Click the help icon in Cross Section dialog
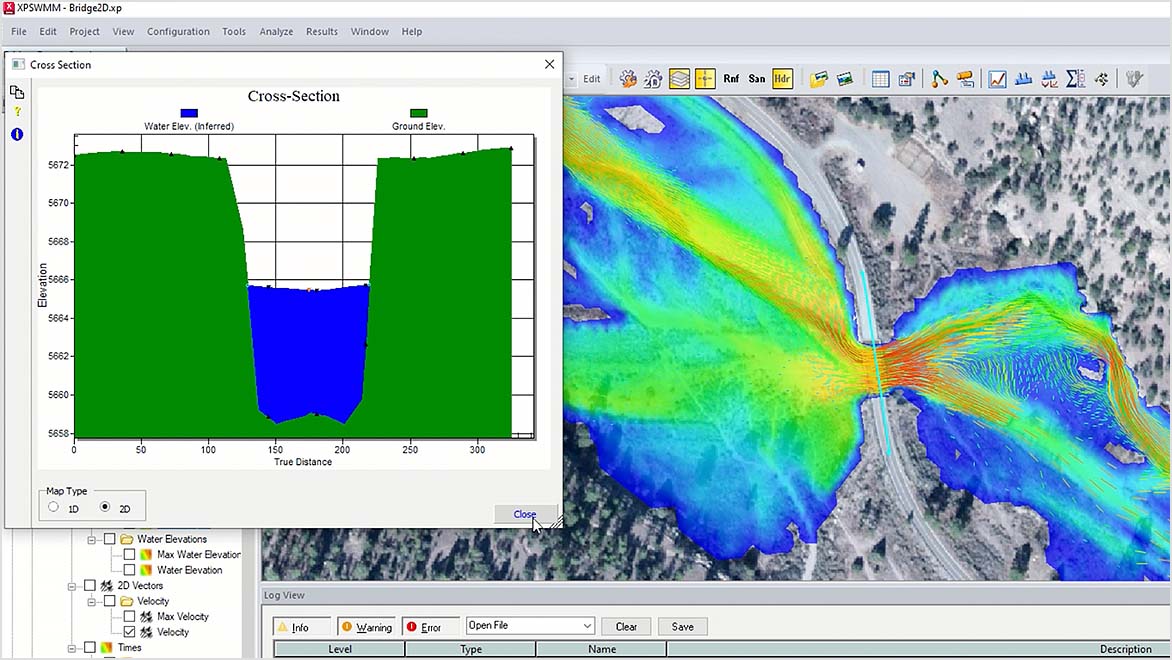 pyautogui.click(x=17, y=111)
